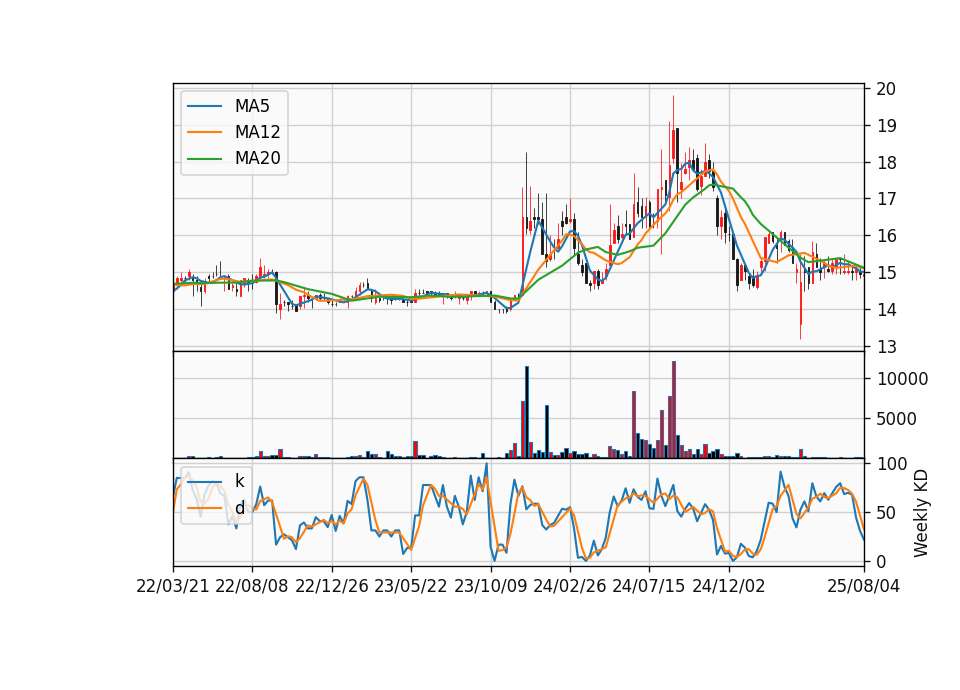This screenshot has width=960, height=690.
Task: Click the price axis value 13
Action: click(886, 347)
